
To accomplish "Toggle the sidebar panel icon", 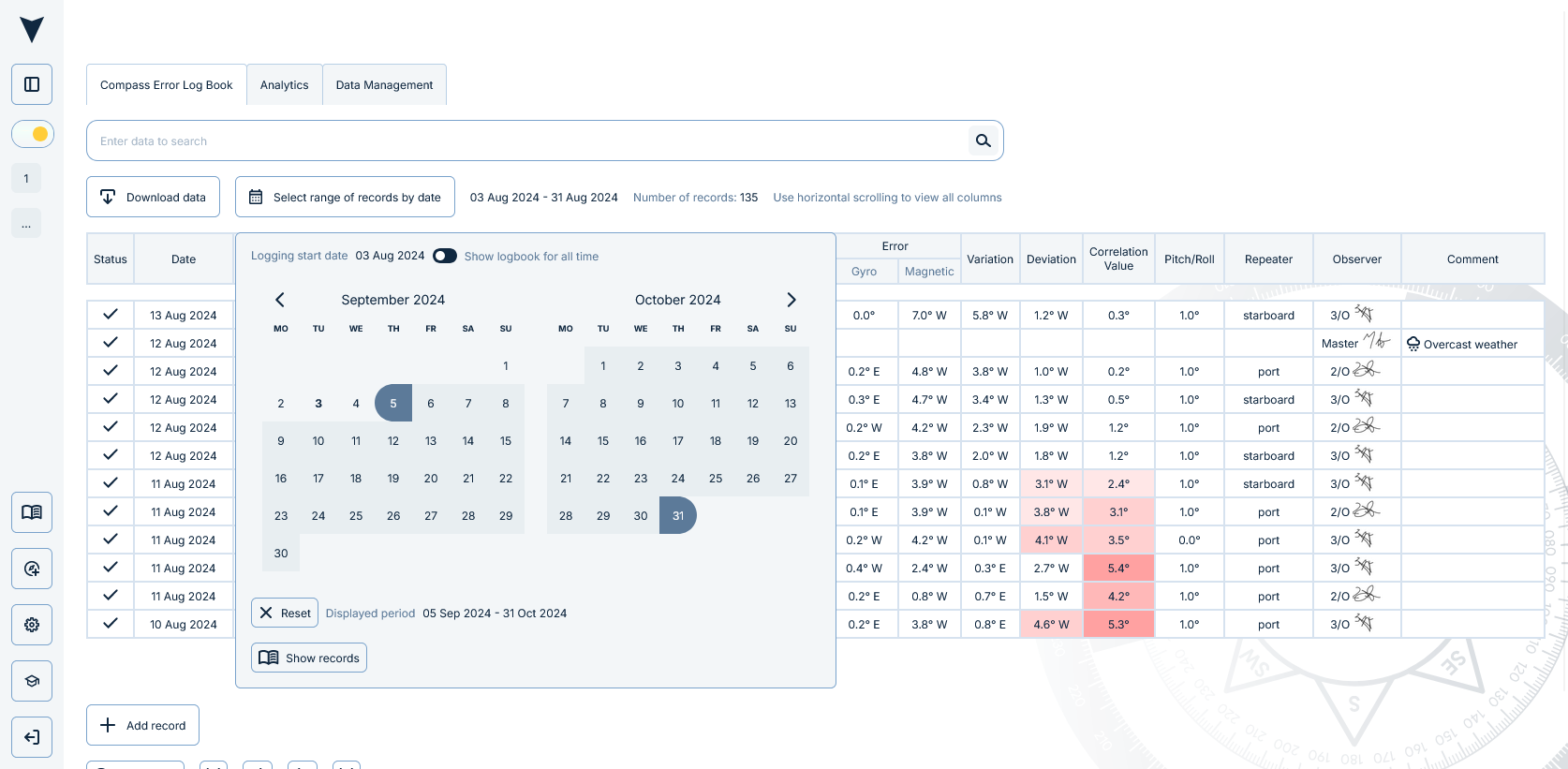I will click(x=32, y=84).
